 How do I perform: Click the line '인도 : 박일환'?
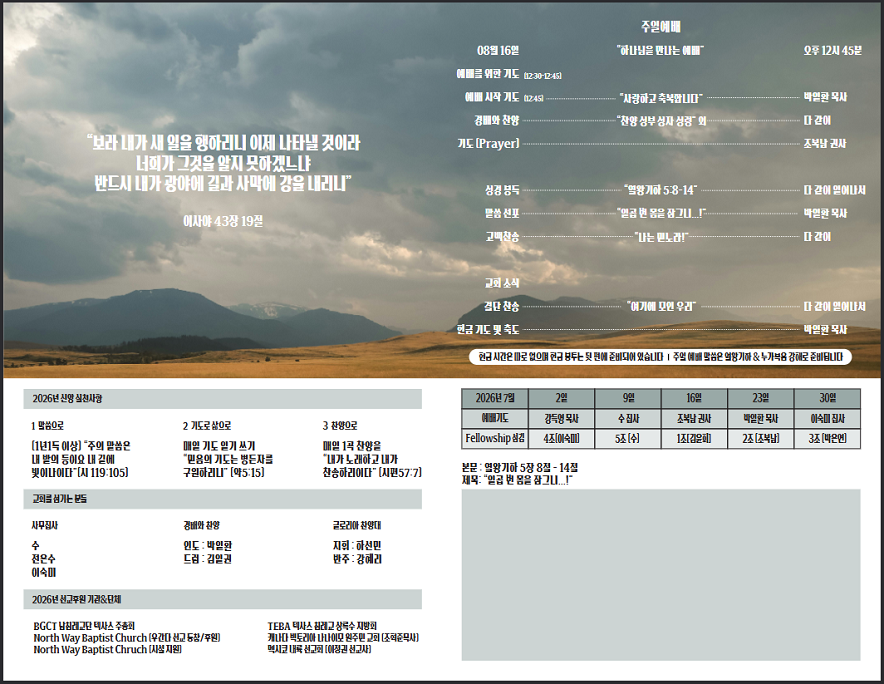(x=207, y=546)
